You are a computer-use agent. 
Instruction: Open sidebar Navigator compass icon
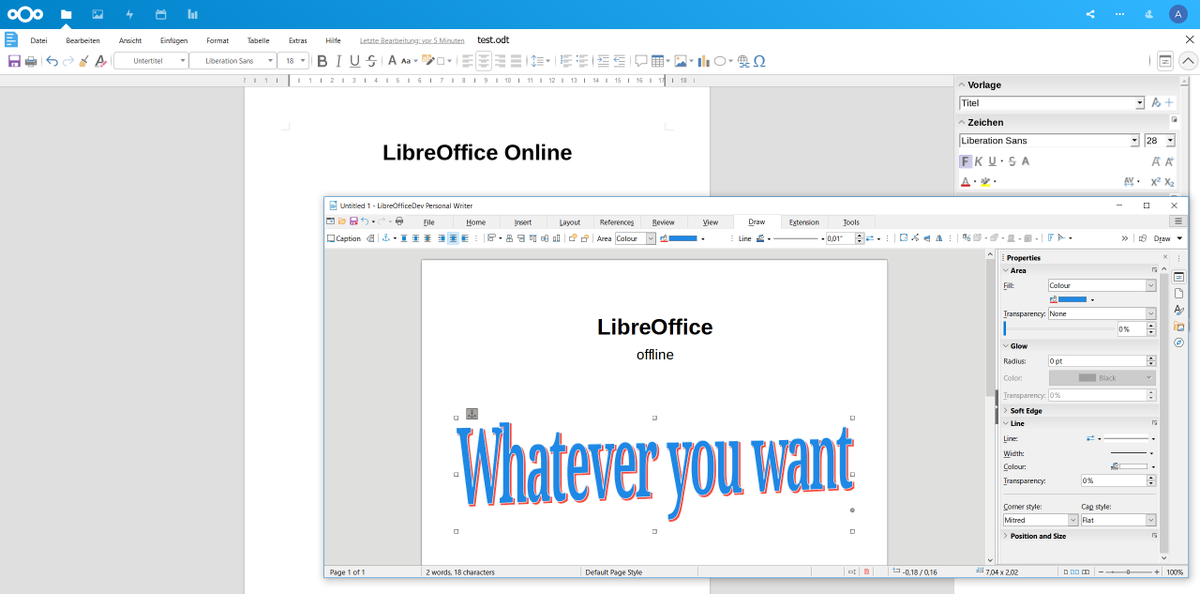1178,343
